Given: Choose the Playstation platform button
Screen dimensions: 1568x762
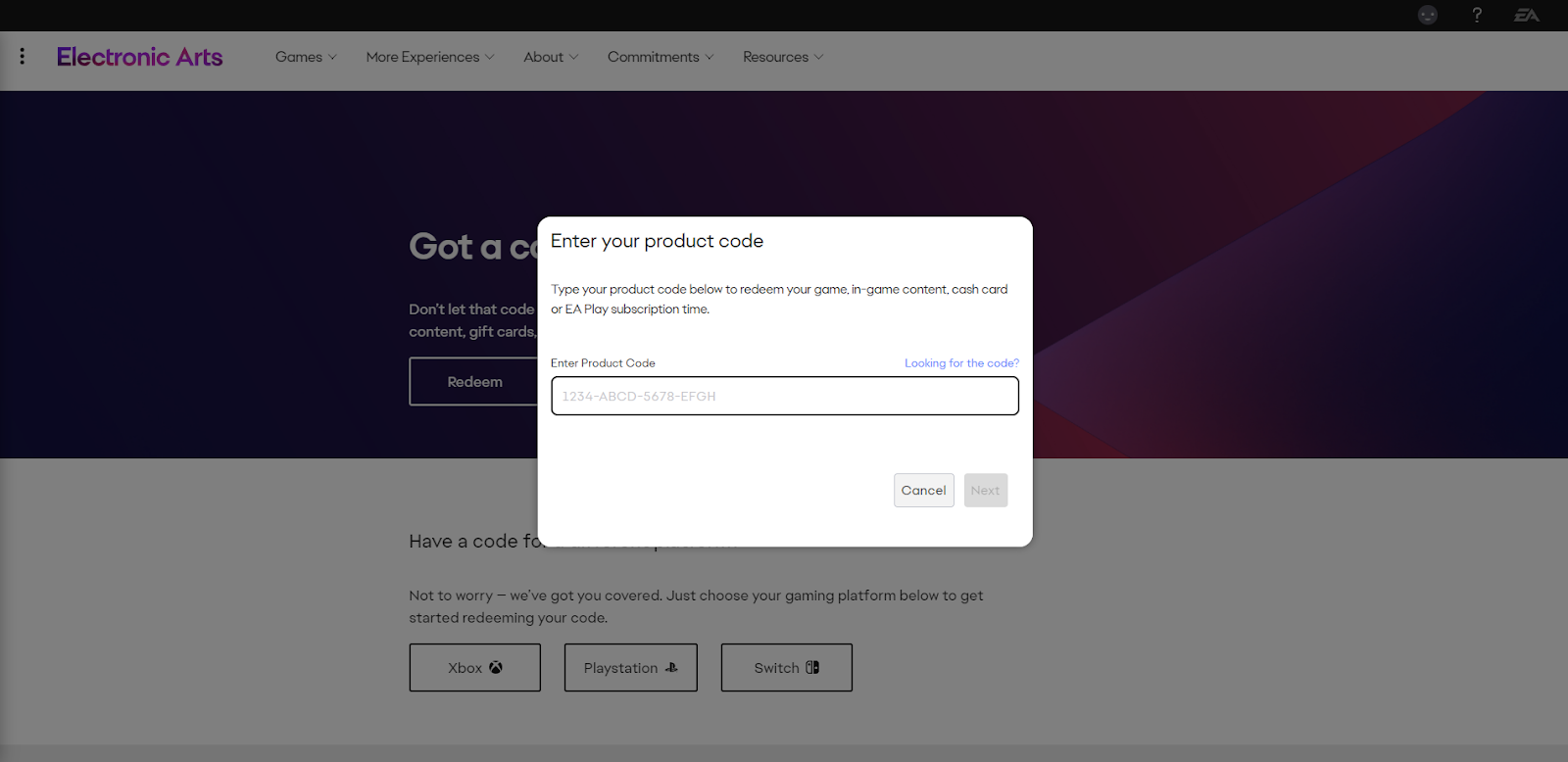Looking at the screenshot, I should pos(631,668).
